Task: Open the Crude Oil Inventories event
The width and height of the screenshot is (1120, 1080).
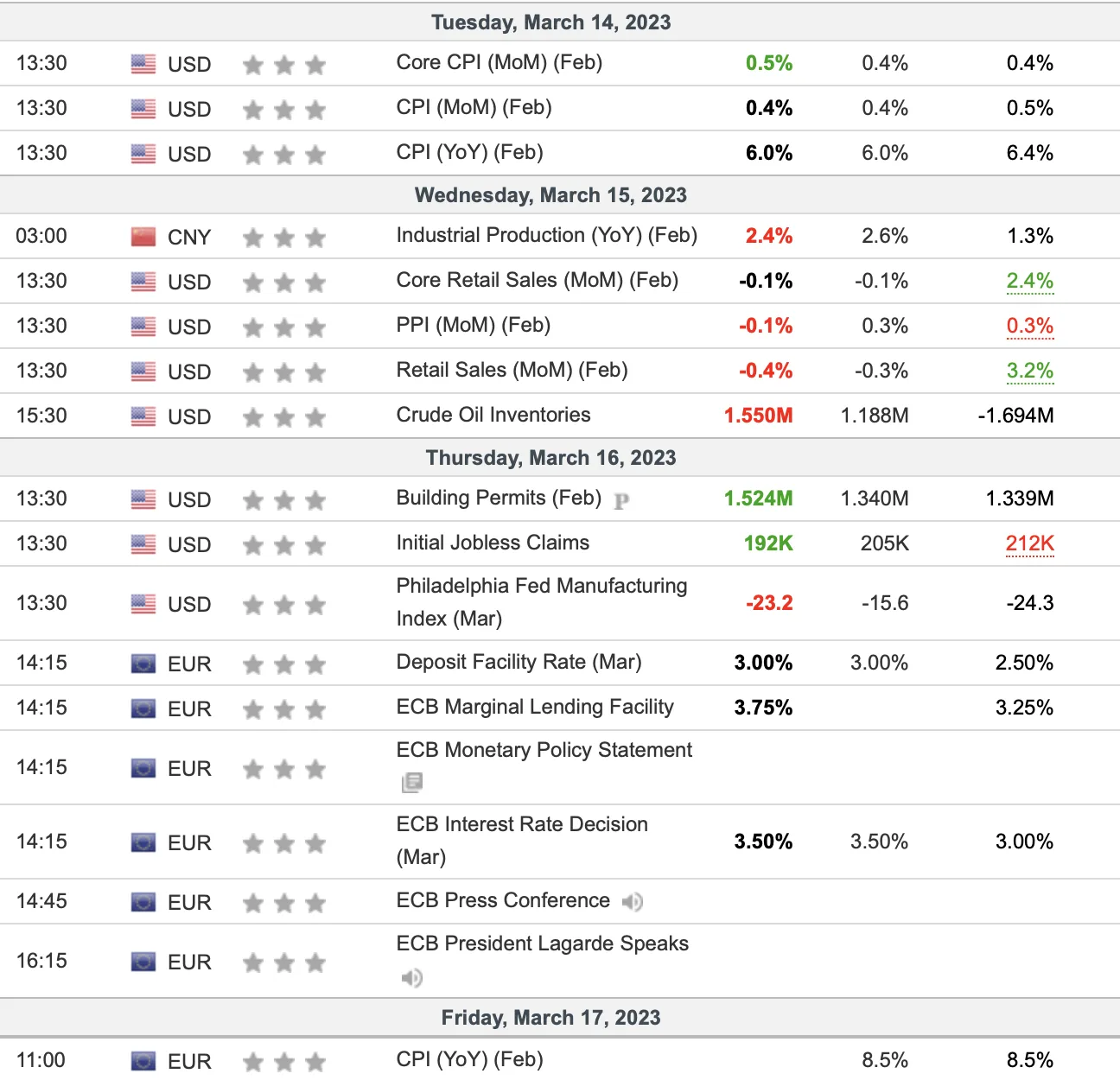Action: pyautogui.click(x=493, y=415)
